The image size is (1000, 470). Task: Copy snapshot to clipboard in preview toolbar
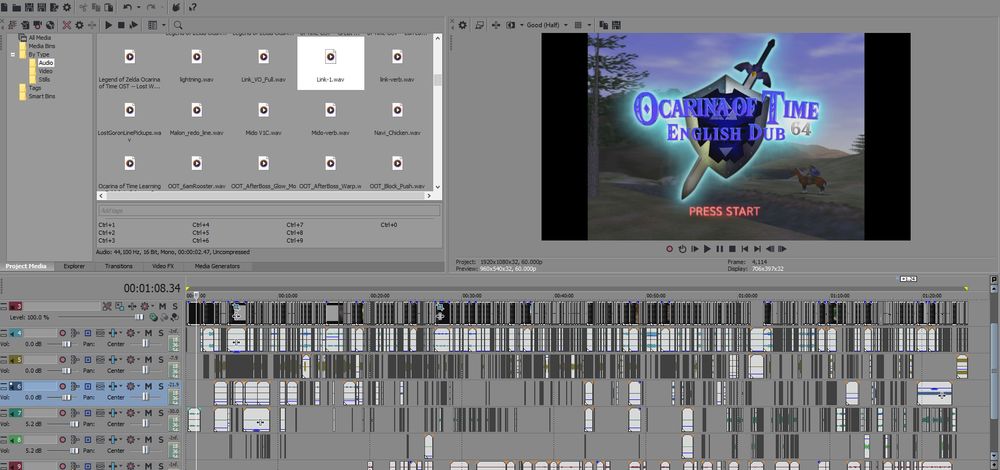click(x=603, y=25)
